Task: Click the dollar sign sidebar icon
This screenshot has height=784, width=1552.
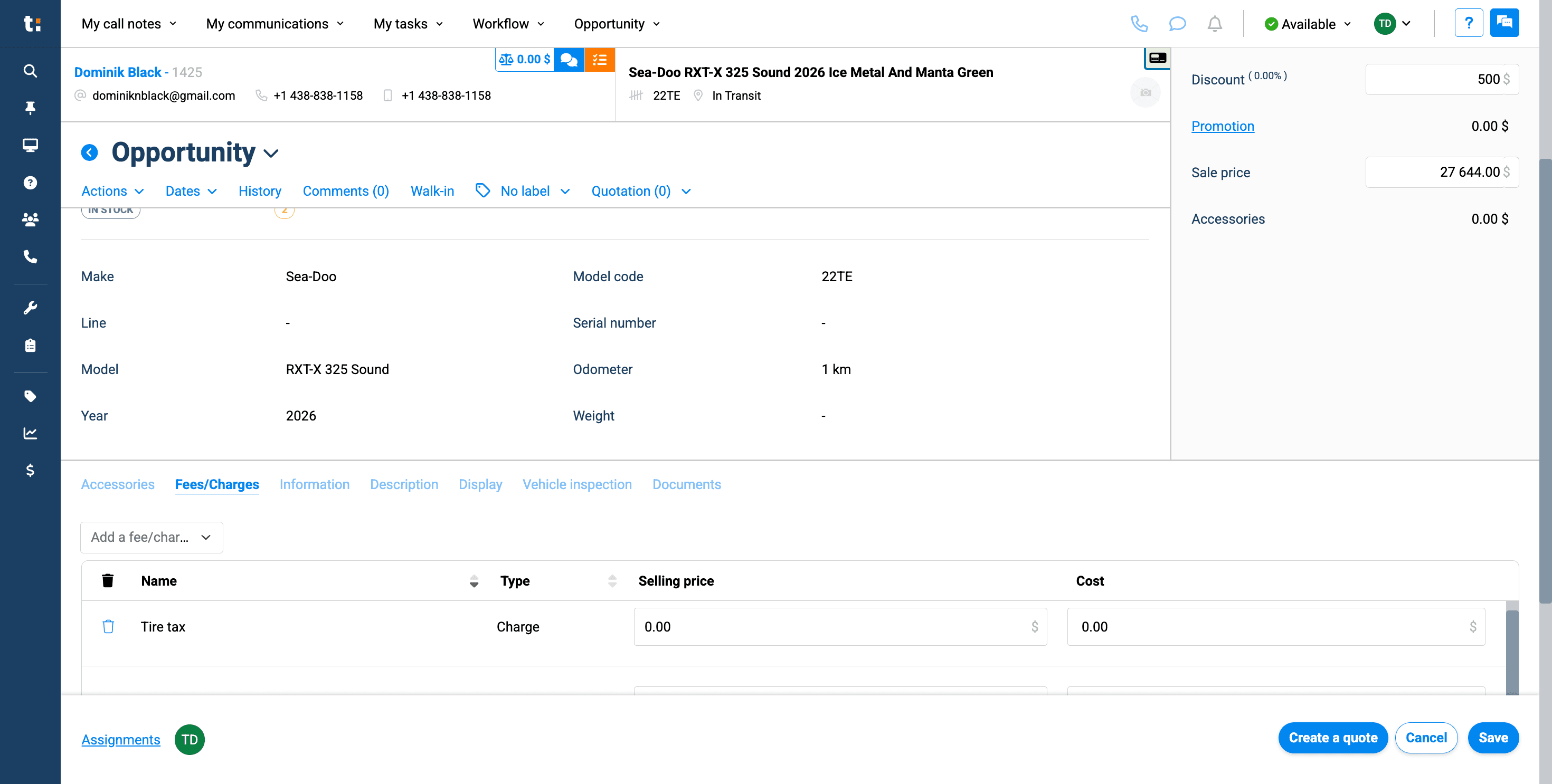Action: (30, 470)
